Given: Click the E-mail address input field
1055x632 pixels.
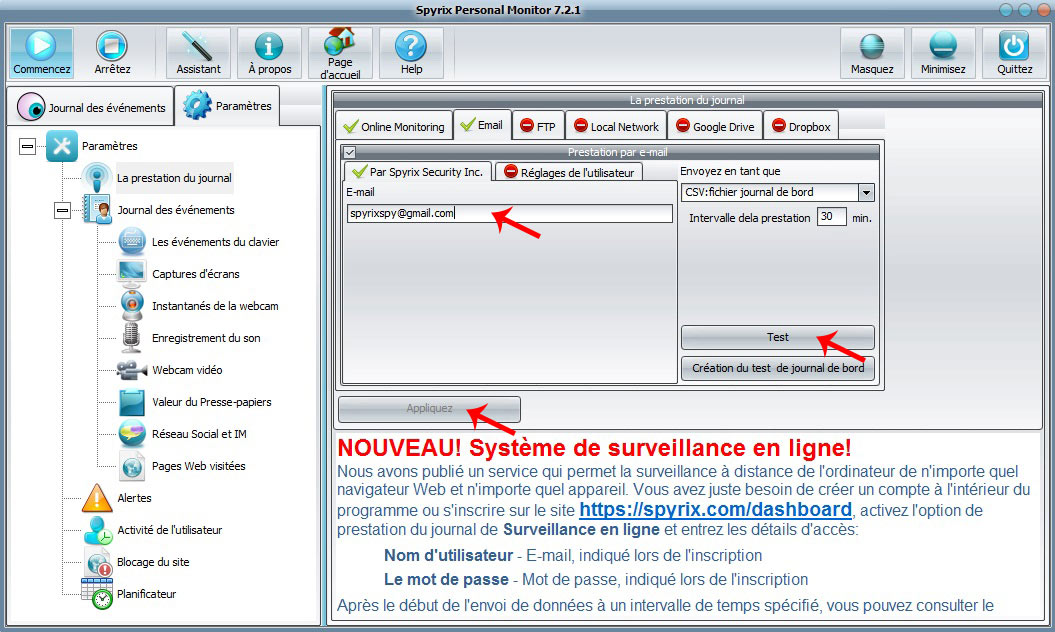Looking at the screenshot, I should coord(509,213).
